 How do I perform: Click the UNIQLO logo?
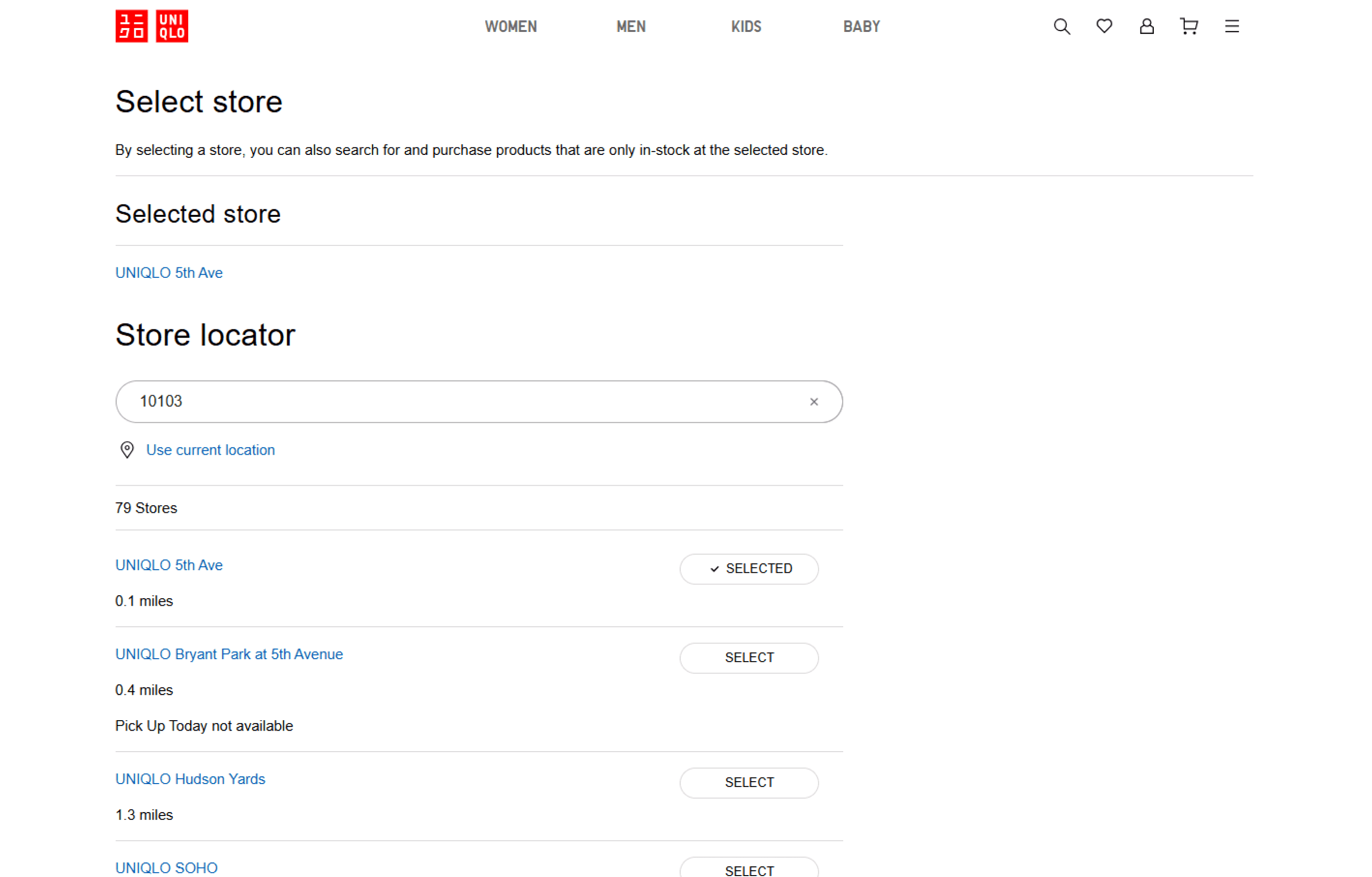tap(151, 26)
